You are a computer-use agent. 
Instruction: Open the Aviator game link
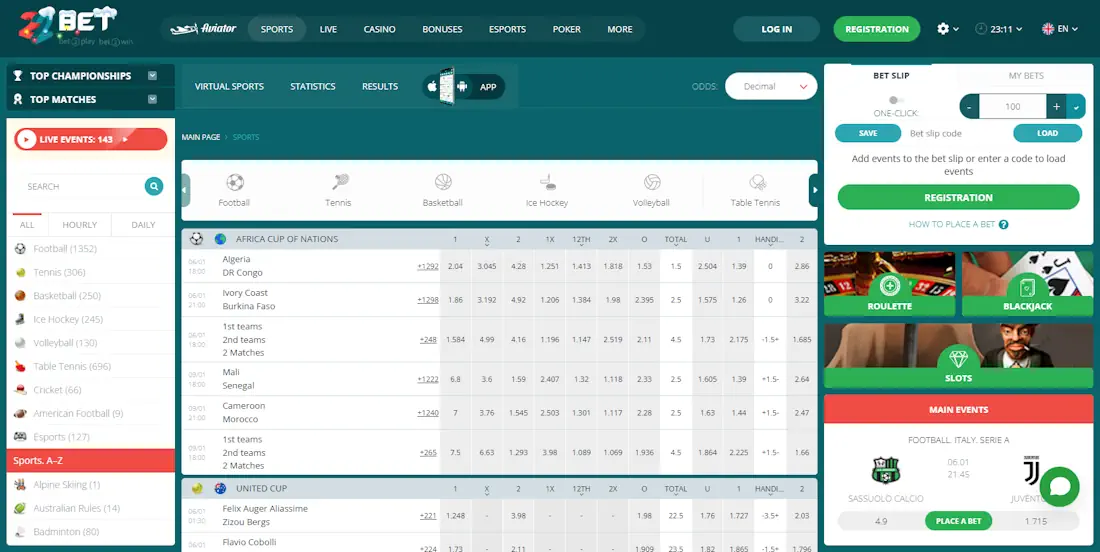203,29
